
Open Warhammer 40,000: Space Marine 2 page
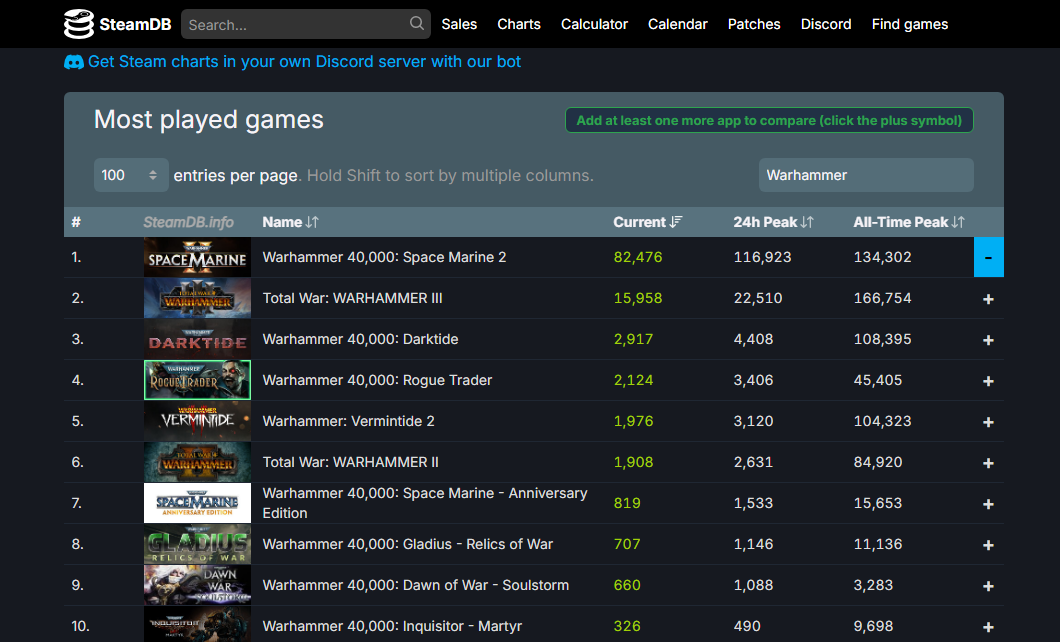click(384, 257)
